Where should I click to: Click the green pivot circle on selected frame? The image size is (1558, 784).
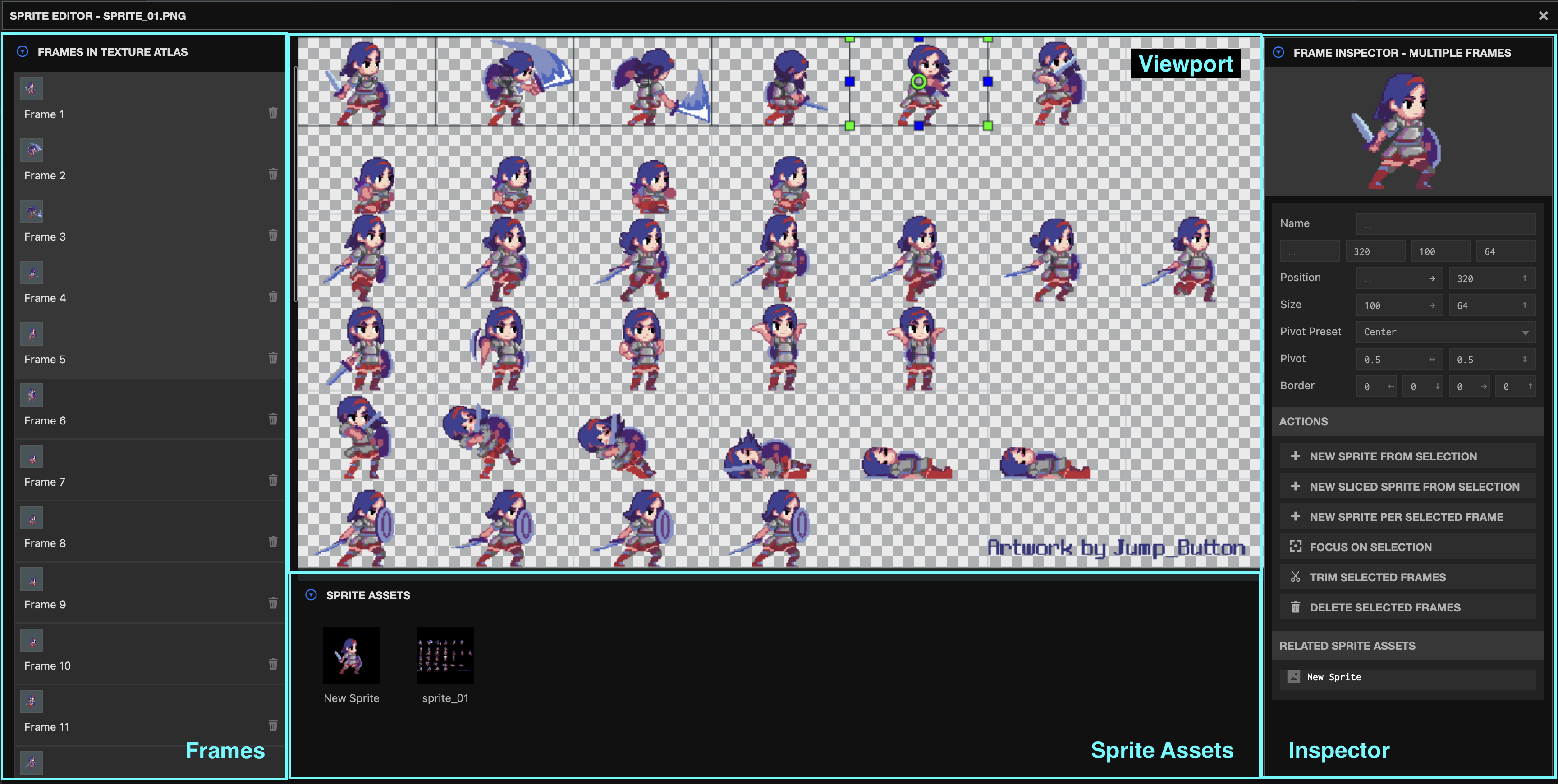pyautogui.click(x=918, y=81)
